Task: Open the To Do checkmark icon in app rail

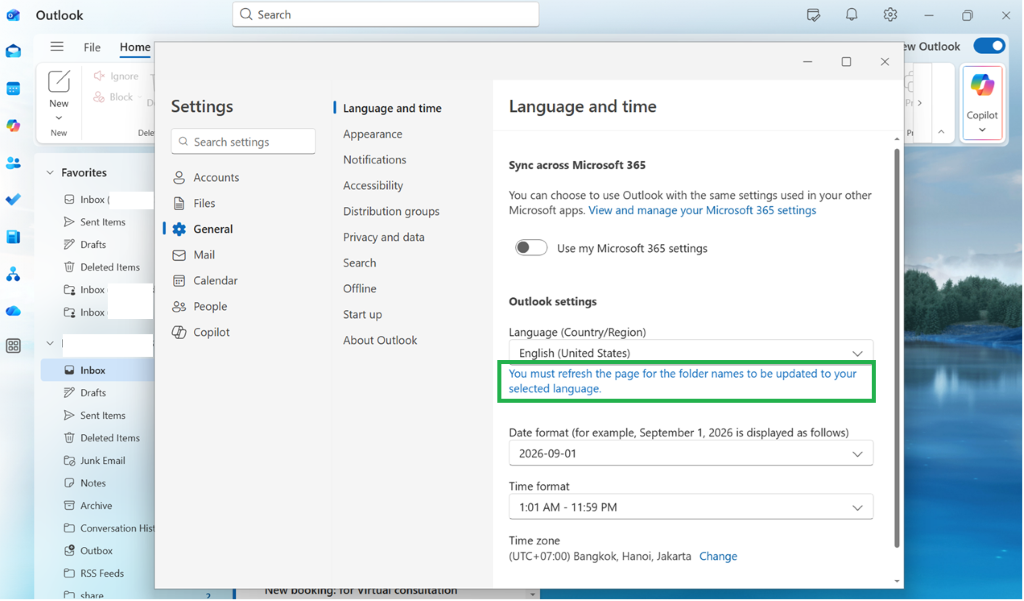Action: (x=13, y=199)
